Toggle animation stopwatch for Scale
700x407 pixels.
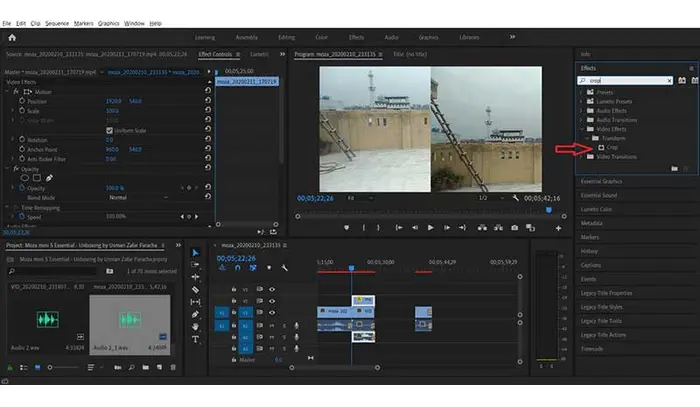(x=22, y=110)
